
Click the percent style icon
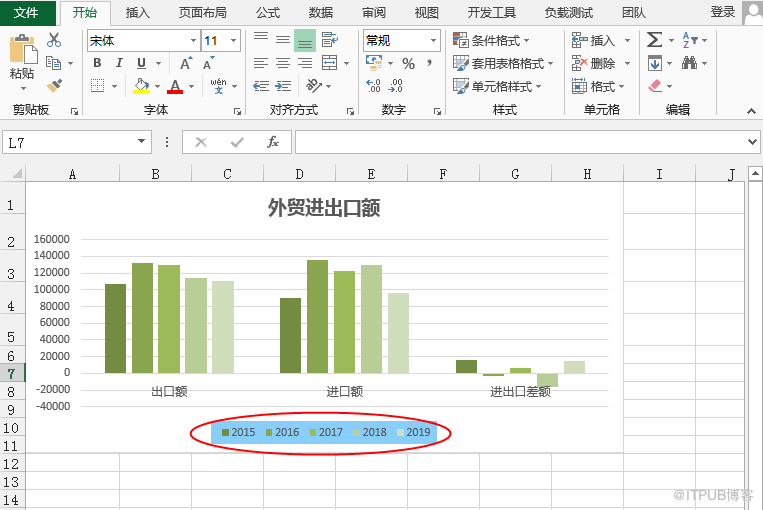pyautogui.click(x=408, y=63)
